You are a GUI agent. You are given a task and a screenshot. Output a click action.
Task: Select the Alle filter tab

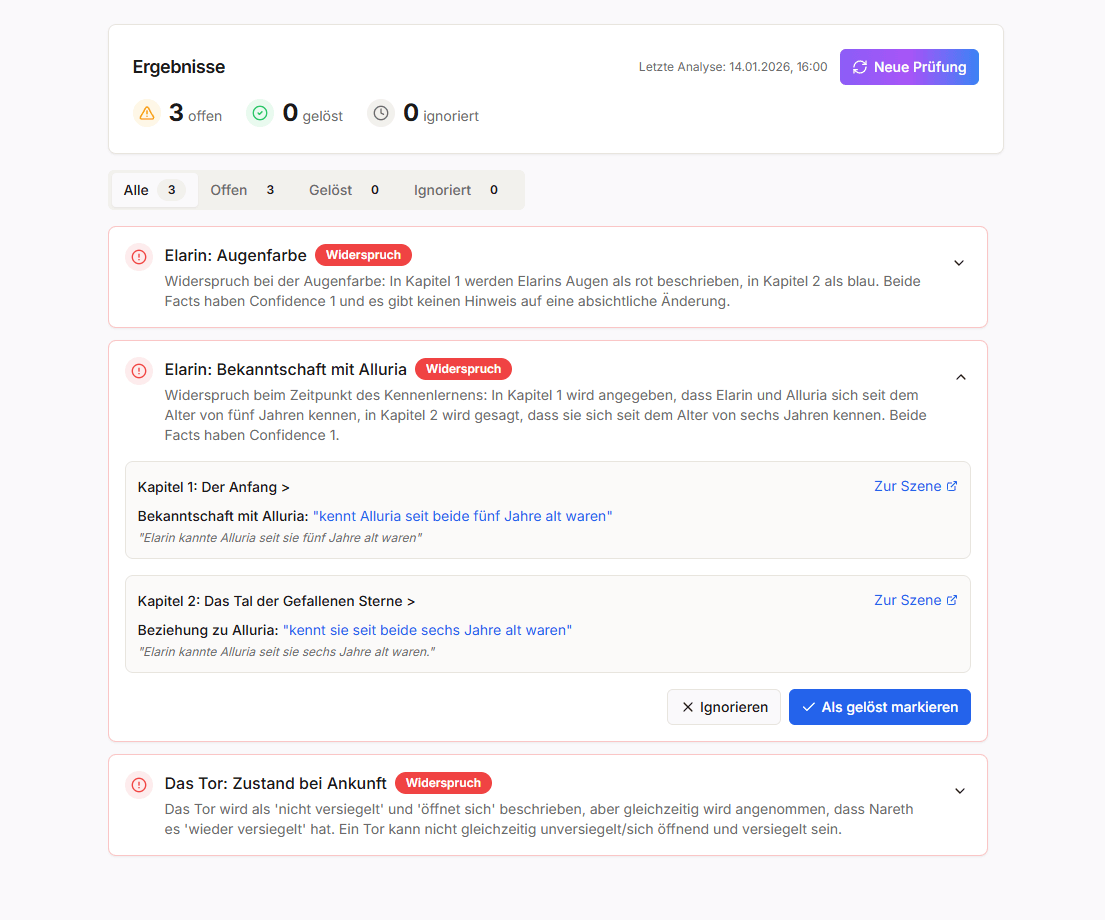(154, 190)
